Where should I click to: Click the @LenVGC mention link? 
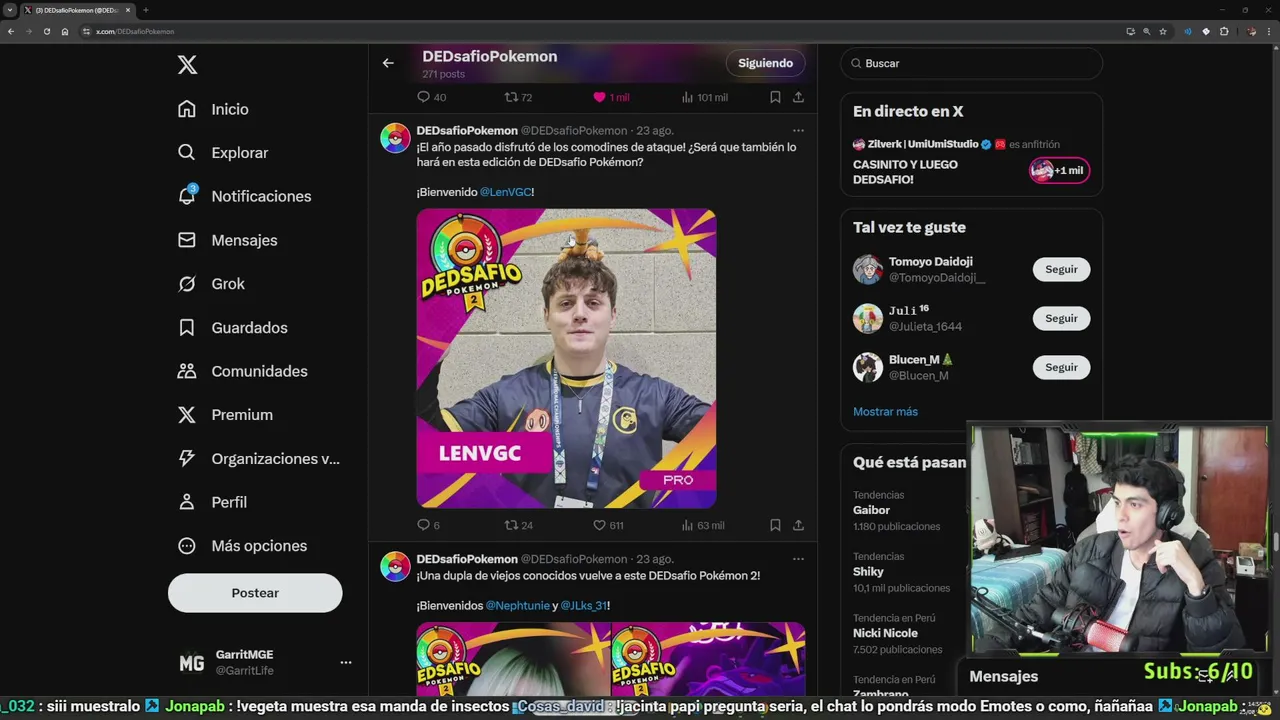tap(505, 192)
